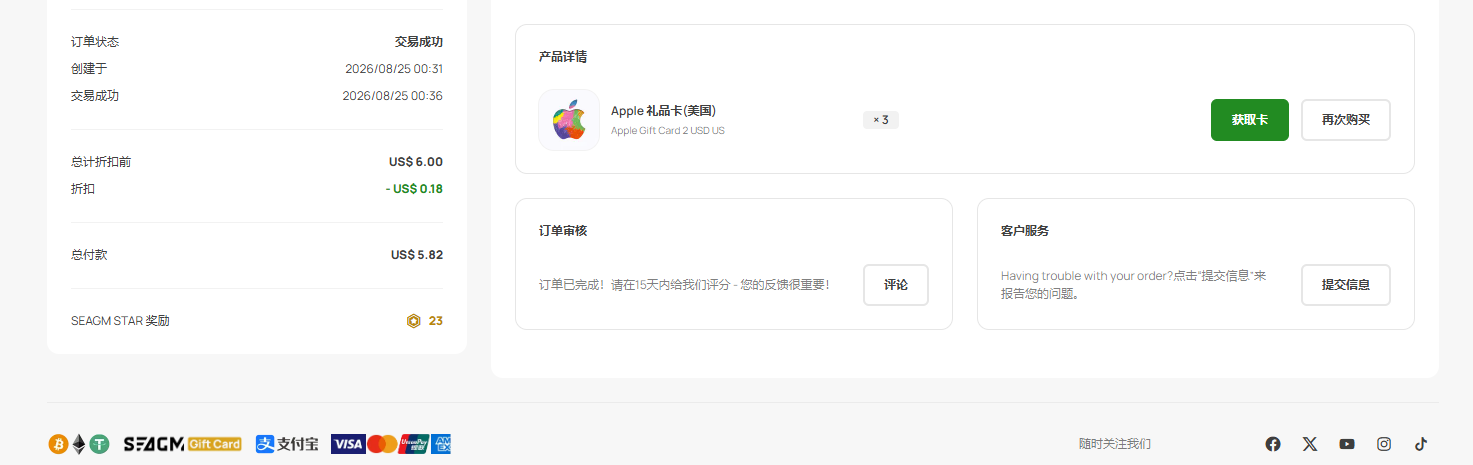The image size is (1473, 465).
Task: Click the green 获取卡 button
Action: [1249, 120]
